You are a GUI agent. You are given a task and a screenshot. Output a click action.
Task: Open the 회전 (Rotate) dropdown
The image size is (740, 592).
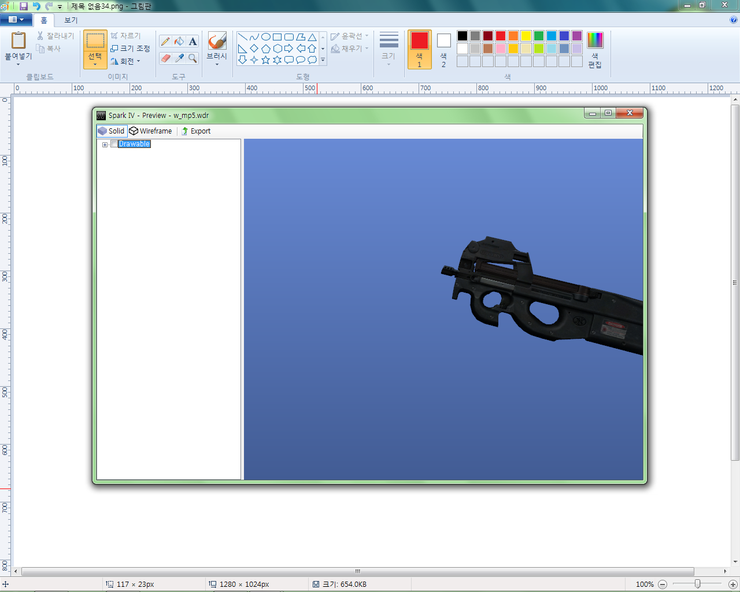[138, 61]
